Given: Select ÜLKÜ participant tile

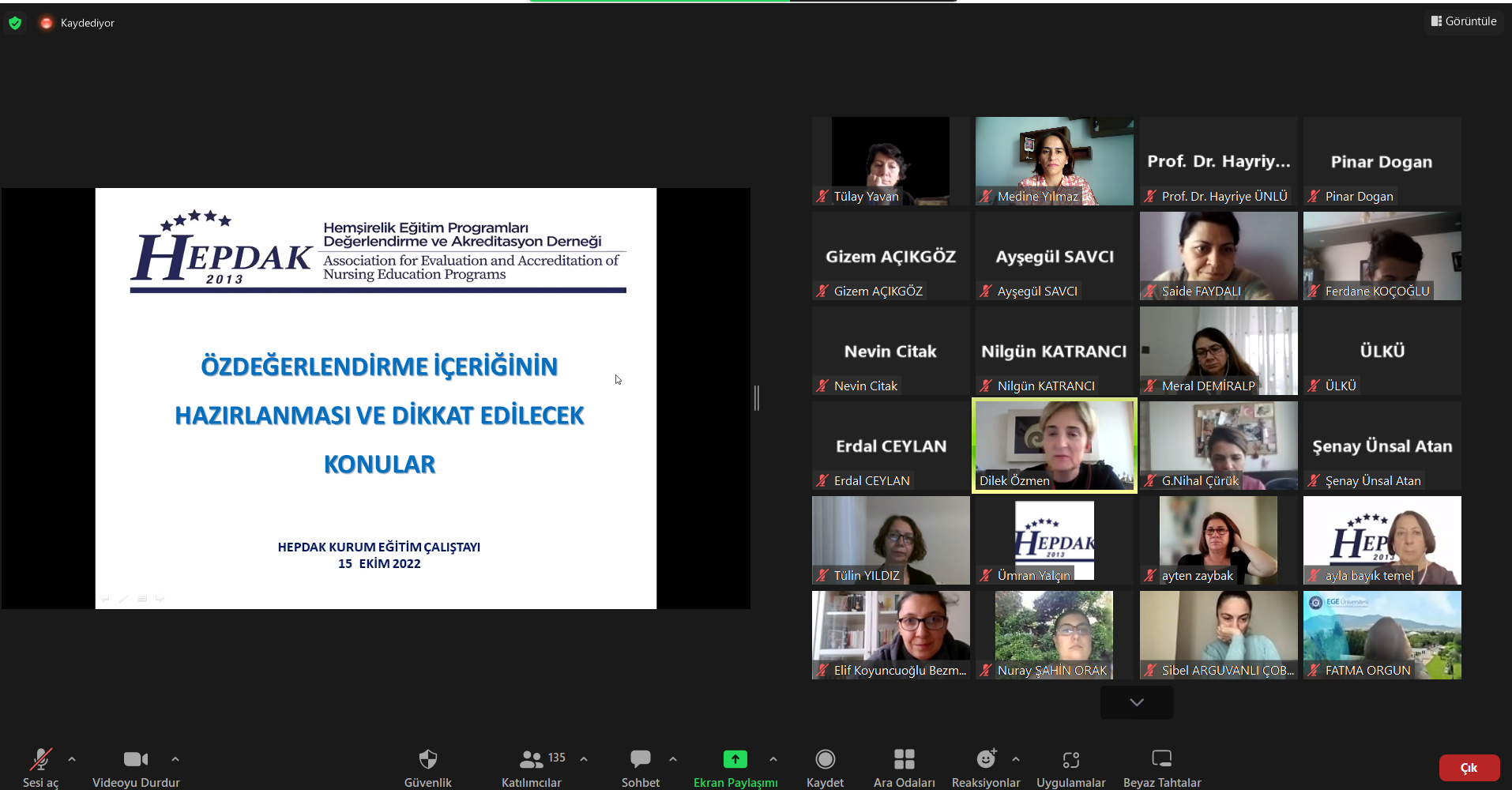Looking at the screenshot, I should click(1382, 351).
